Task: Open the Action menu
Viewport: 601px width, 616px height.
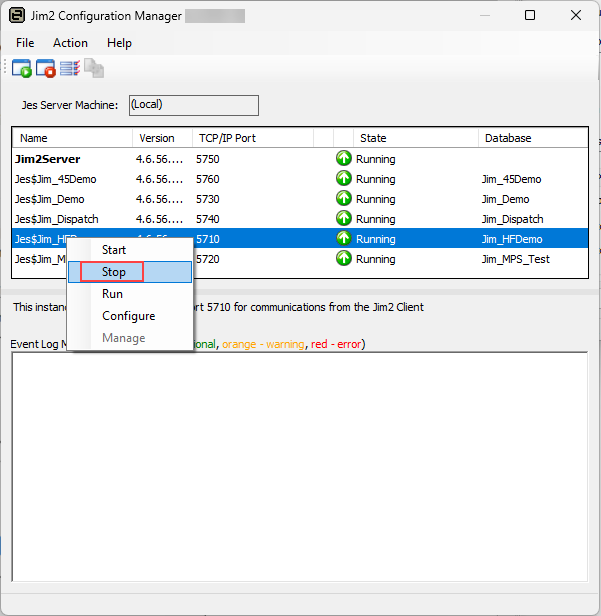Action: pos(70,43)
